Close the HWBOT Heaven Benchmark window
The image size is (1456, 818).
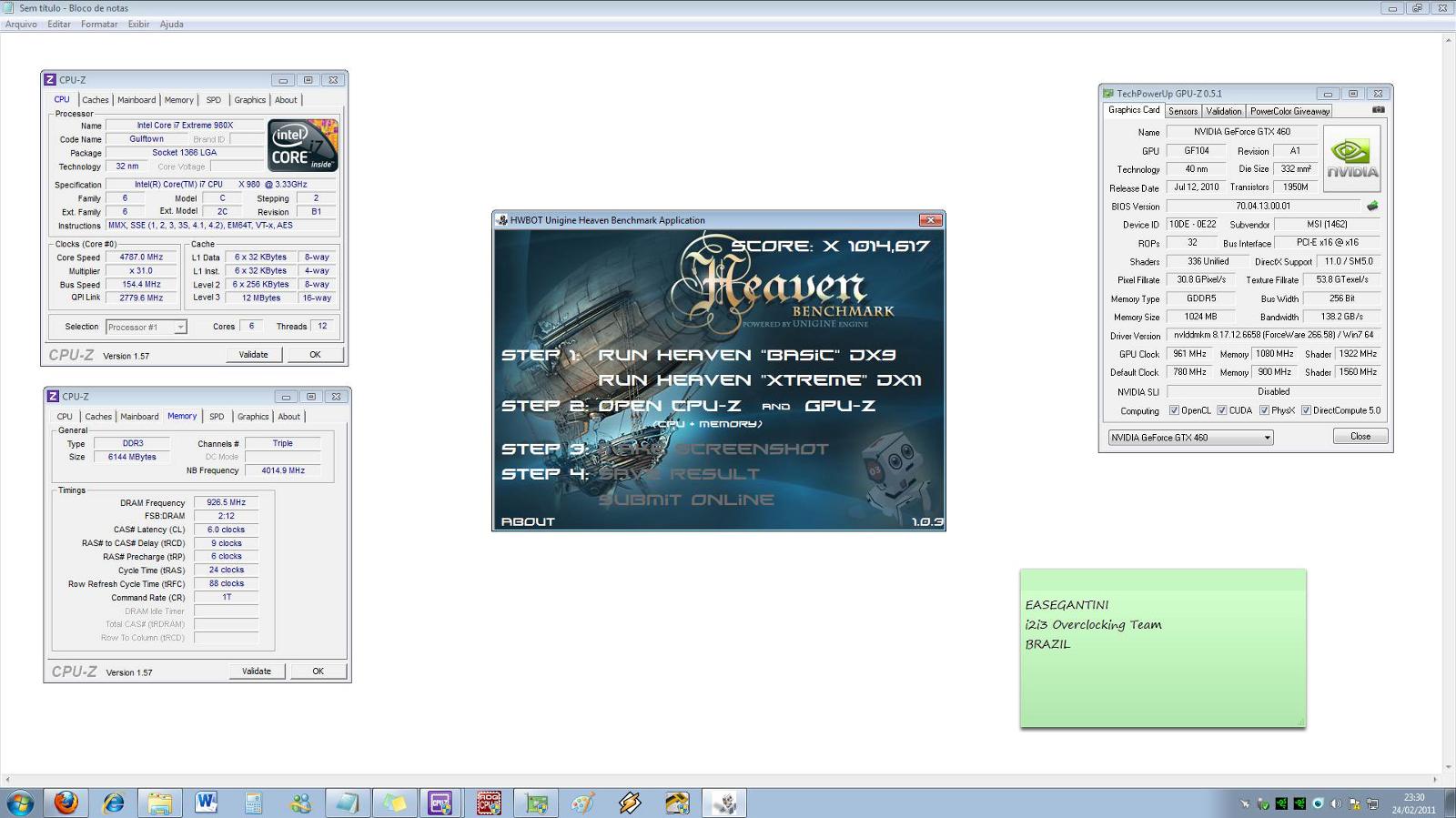pyautogui.click(x=930, y=220)
